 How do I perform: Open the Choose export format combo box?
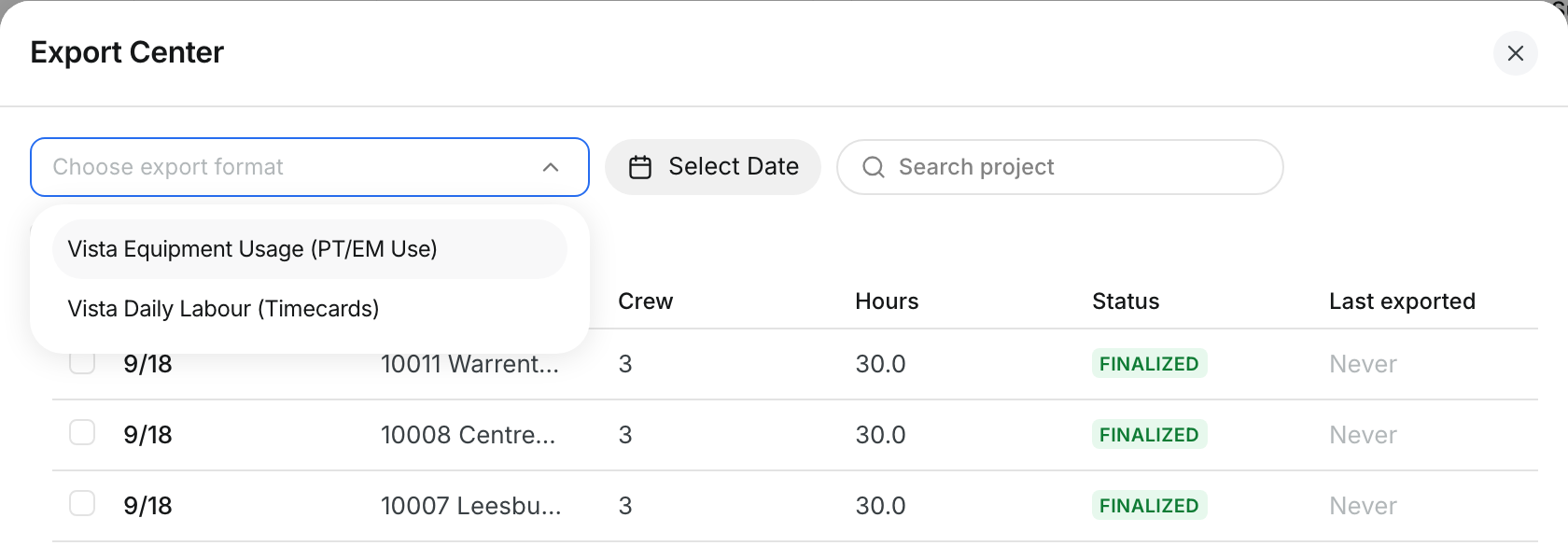310,167
